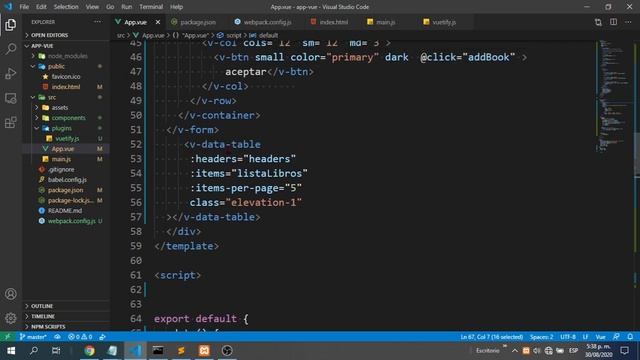Expand the components folder
Screen dimensions: 640x360
(68, 118)
